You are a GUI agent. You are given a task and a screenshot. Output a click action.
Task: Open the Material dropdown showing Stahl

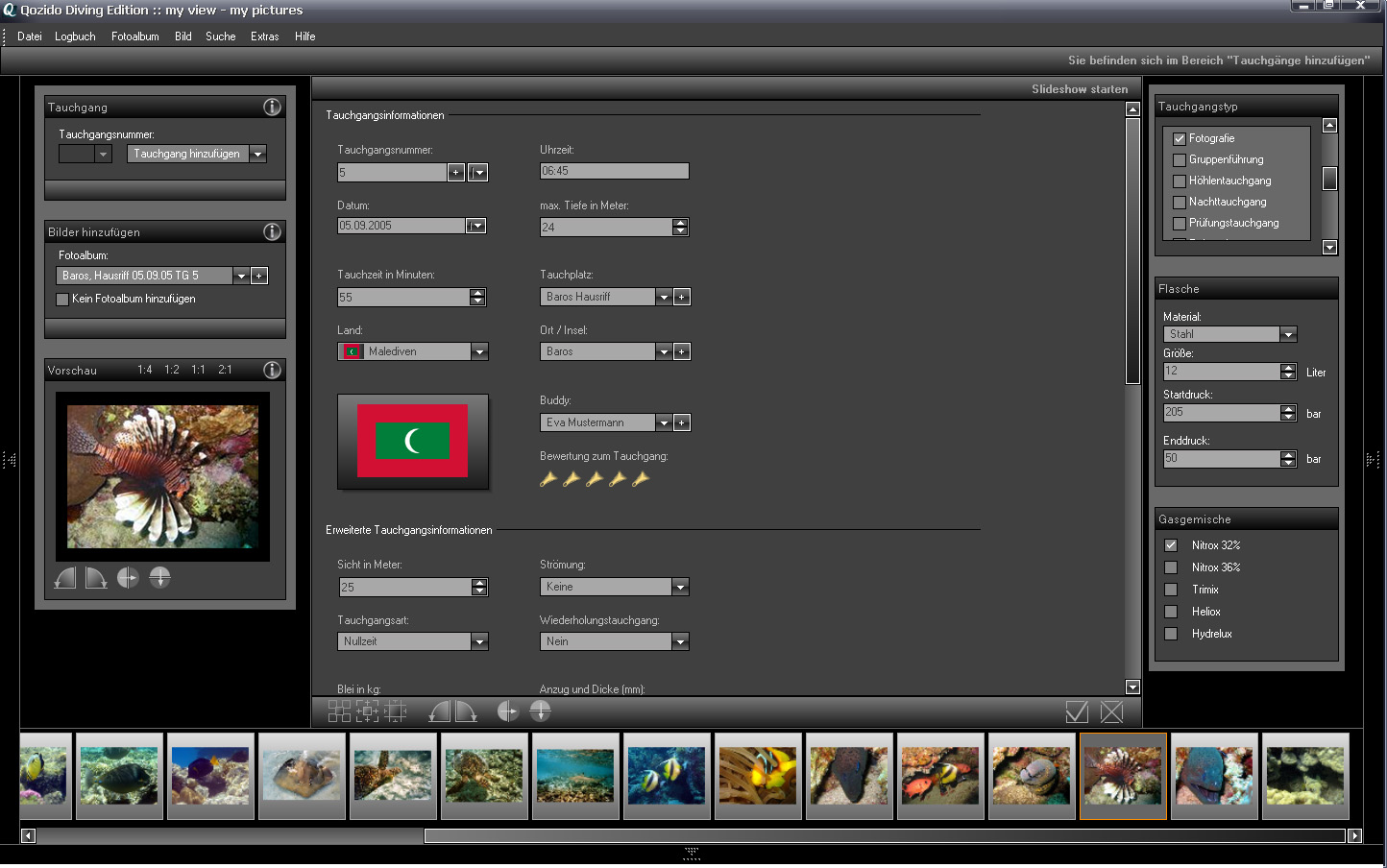(x=1288, y=334)
